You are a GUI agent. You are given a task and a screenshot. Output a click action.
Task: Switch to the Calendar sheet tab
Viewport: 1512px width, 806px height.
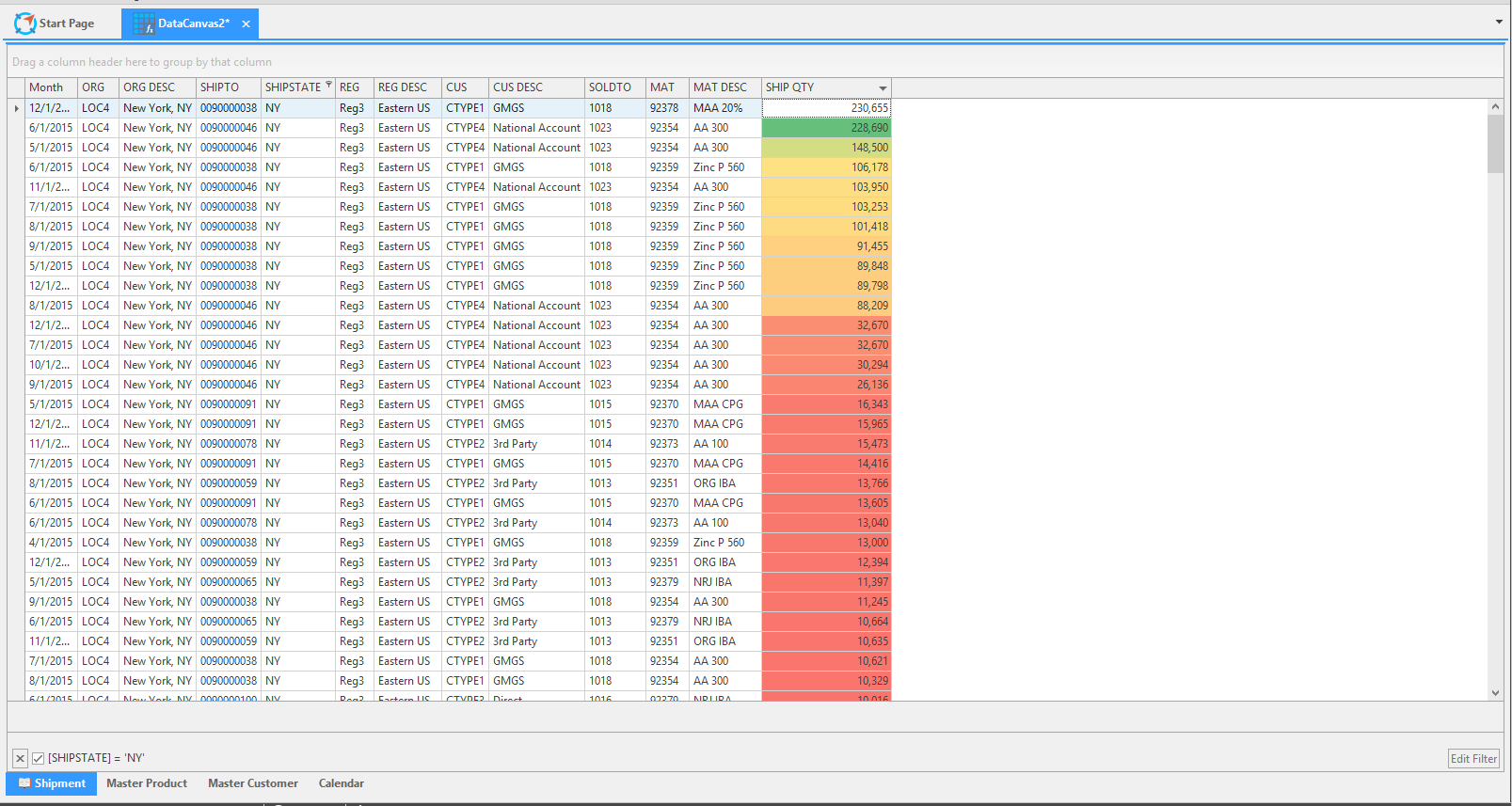click(x=342, y=783)
